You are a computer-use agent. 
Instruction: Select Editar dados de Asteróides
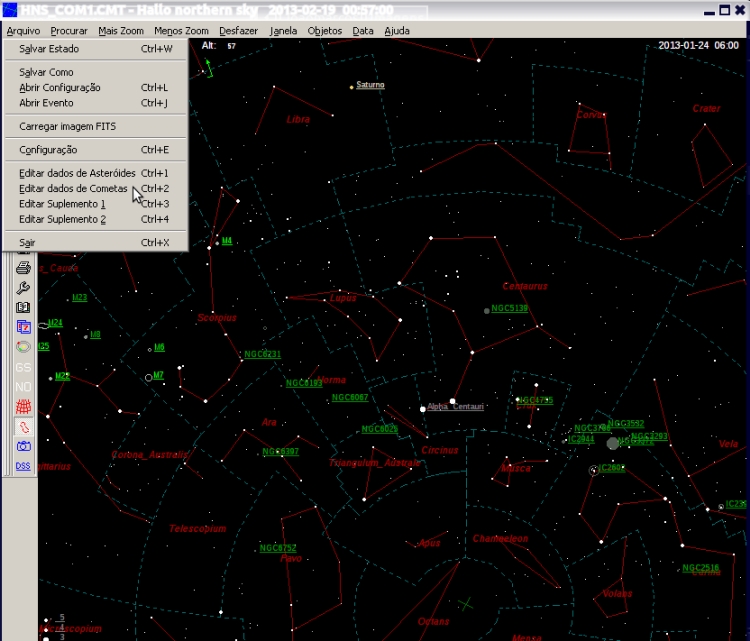tap(96, 173)
